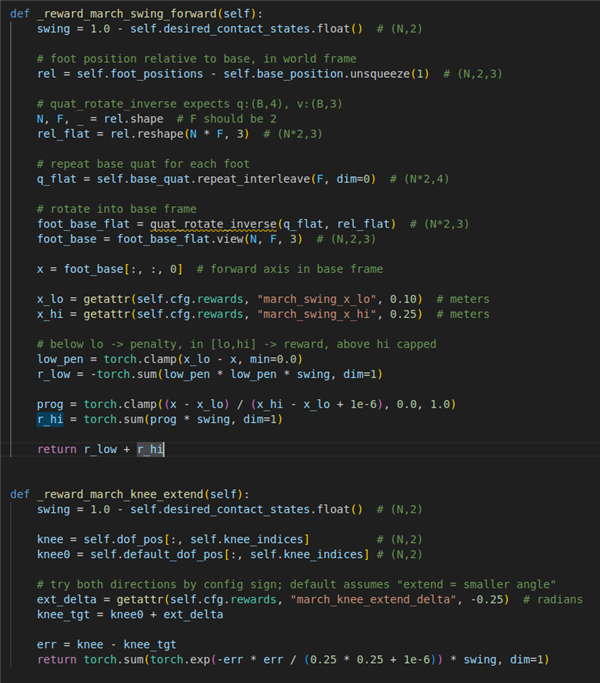
Task: Click the prog variable at its assignment
Action: 51,404
